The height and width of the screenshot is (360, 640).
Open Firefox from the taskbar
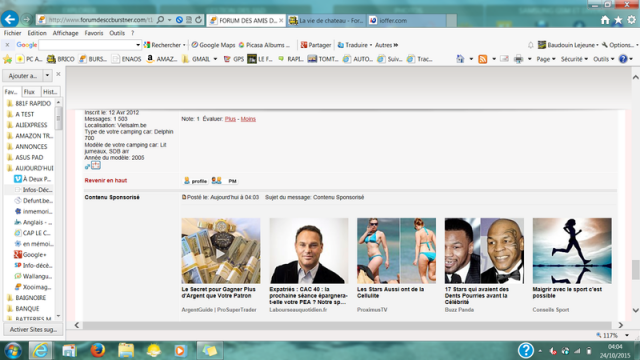click(x=98, y=350)
